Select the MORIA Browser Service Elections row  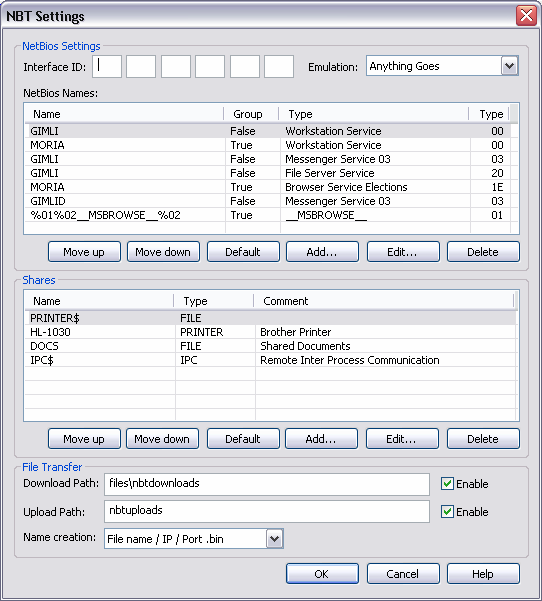pyautogui.click(x=270, y=187)
